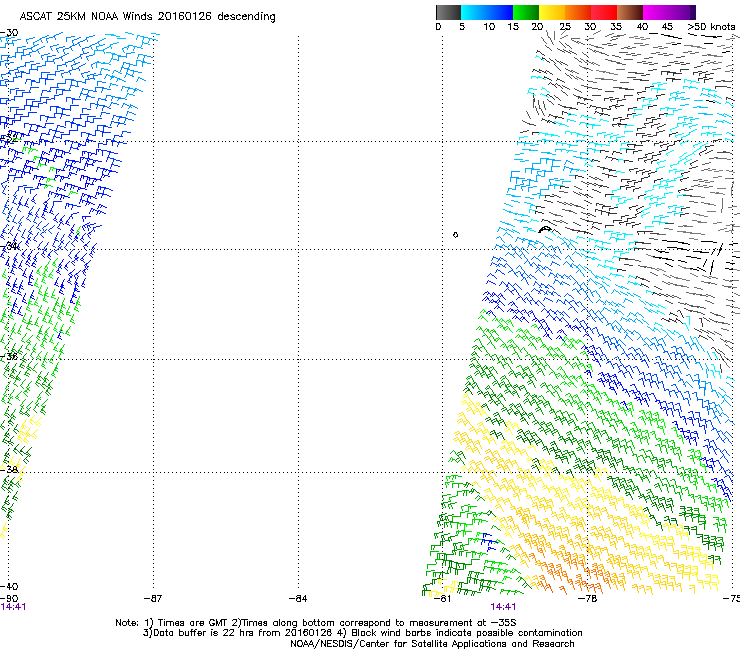Click the '25' legend scale label

565,27
